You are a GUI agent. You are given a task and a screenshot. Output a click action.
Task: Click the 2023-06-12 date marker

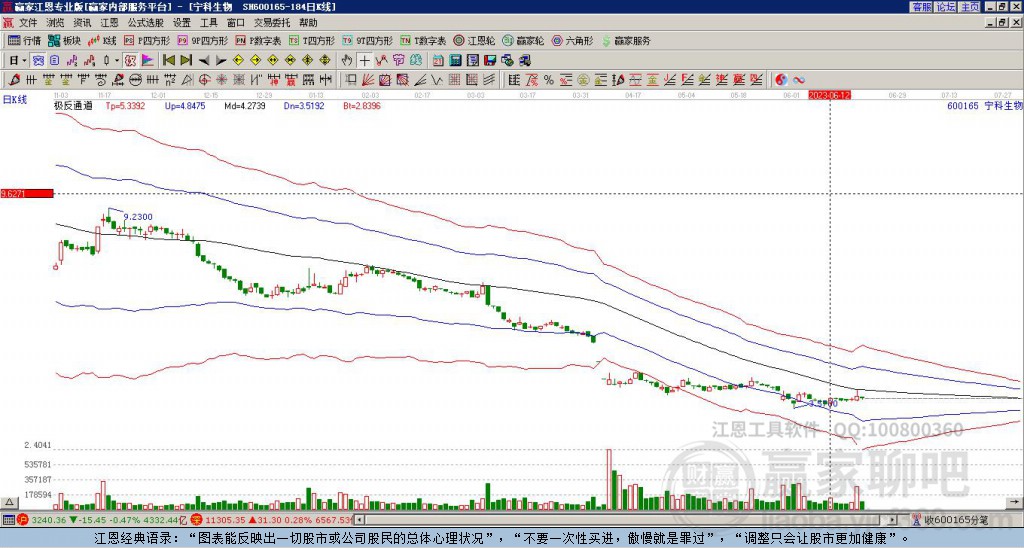pos(830,95)
